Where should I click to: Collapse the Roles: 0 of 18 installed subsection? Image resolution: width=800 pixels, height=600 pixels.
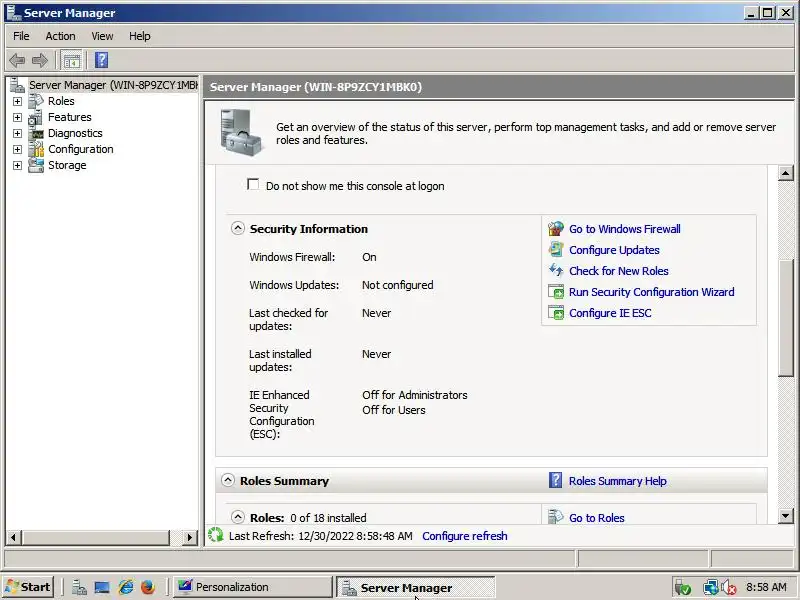click(x=238, y=517)
